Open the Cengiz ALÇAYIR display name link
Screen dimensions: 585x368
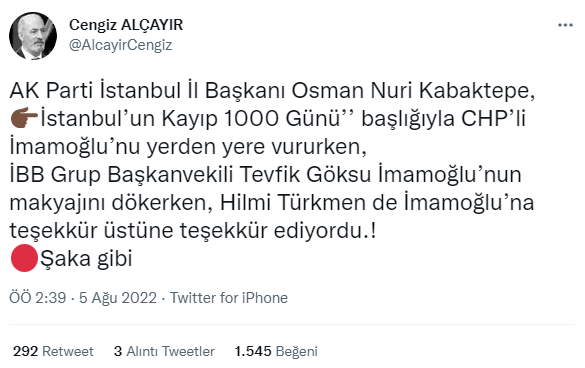(126, 25)
